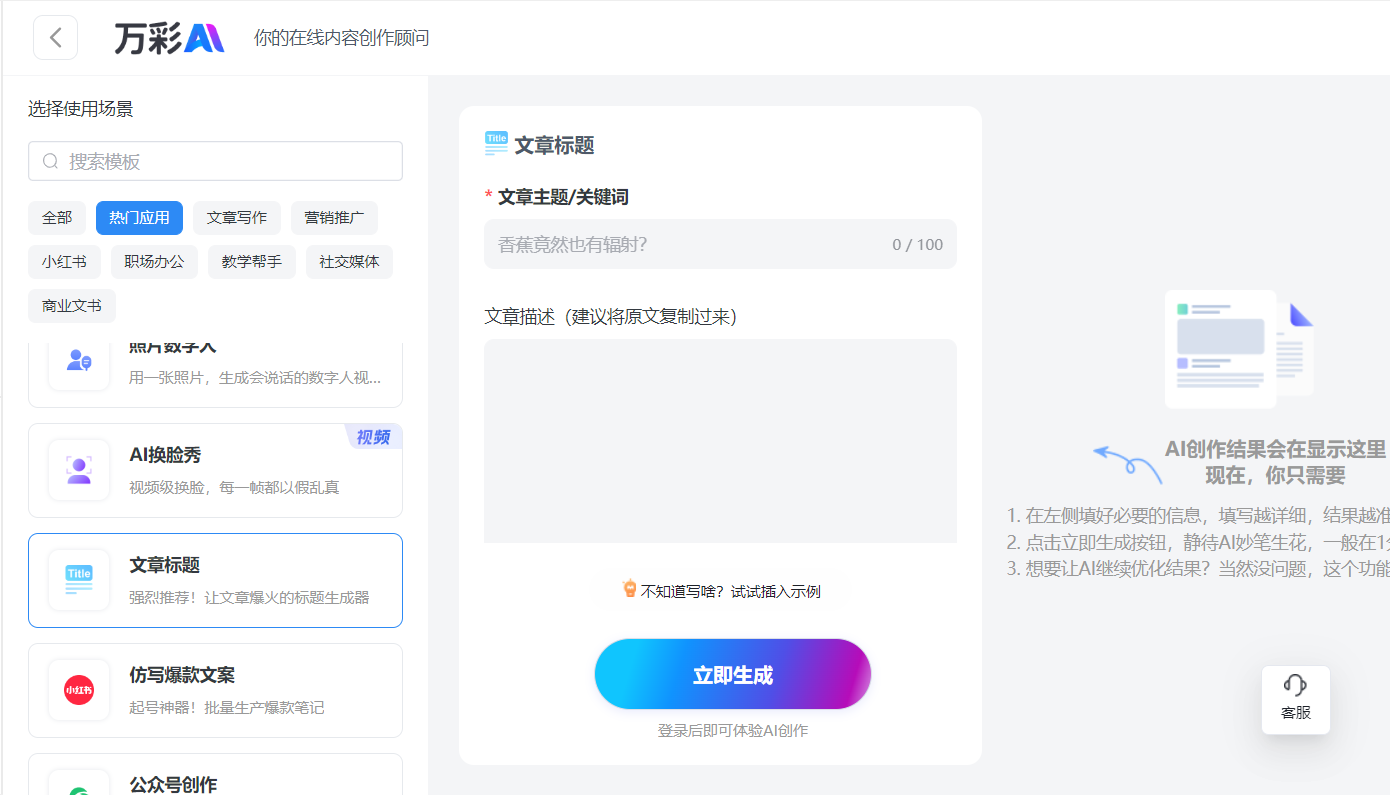1390x795 pixels.
Task: Click the headset 客服 icon
Action: click(x=1296, y=684)
